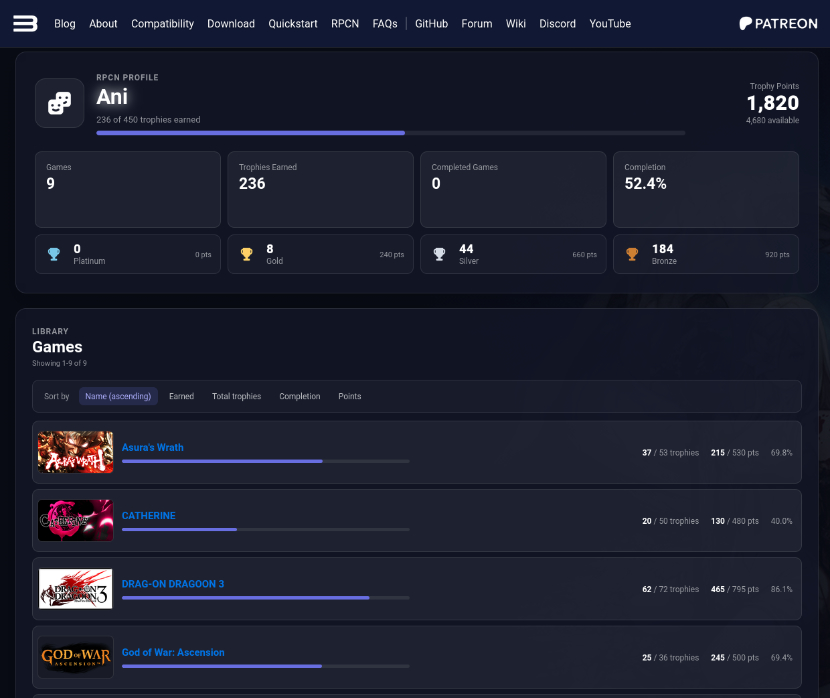Open the Patreon logo link
The height and width of the screenshot is (698, 830).
pos(778,24)
